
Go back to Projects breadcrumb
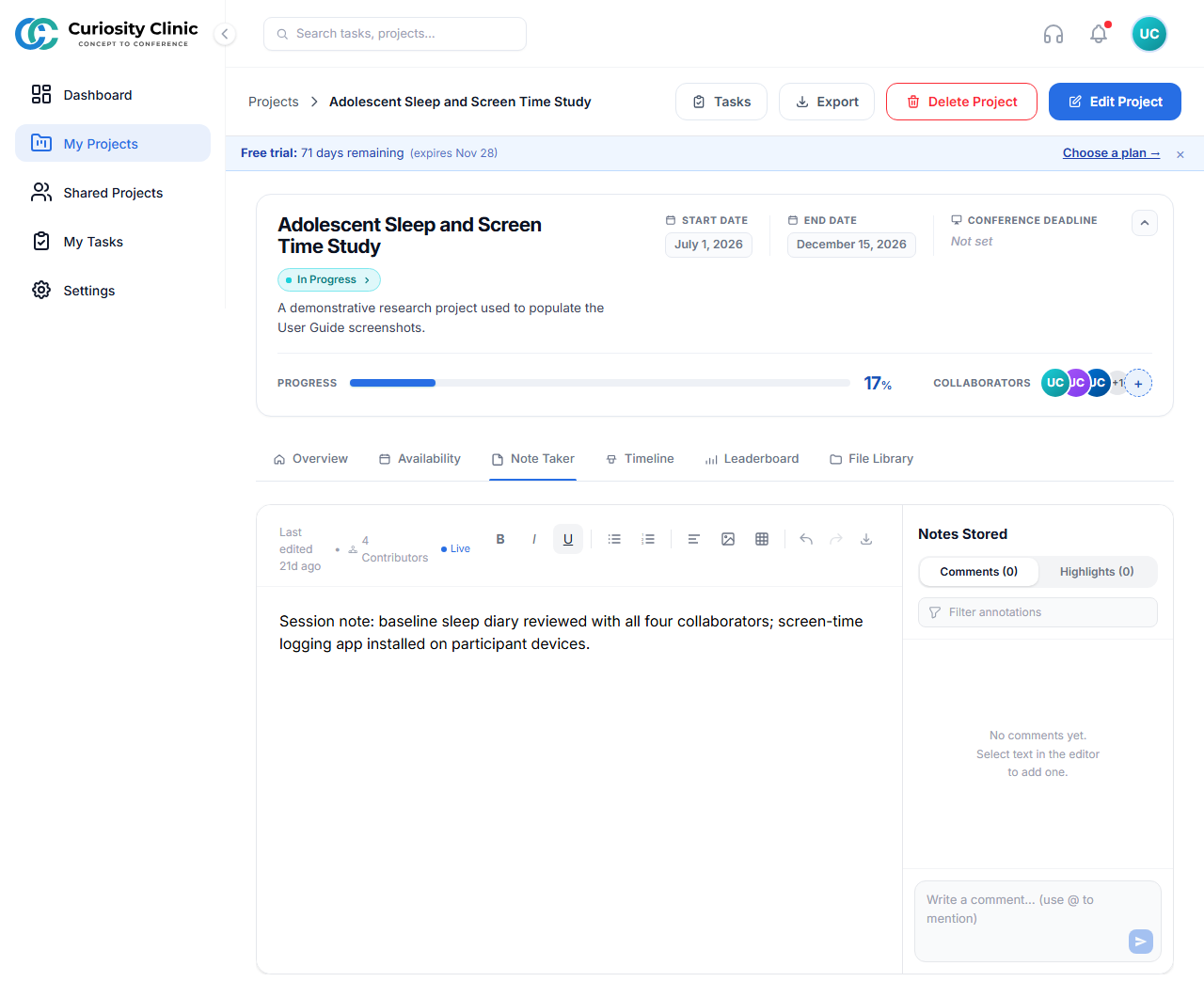[x=274, y=102]
